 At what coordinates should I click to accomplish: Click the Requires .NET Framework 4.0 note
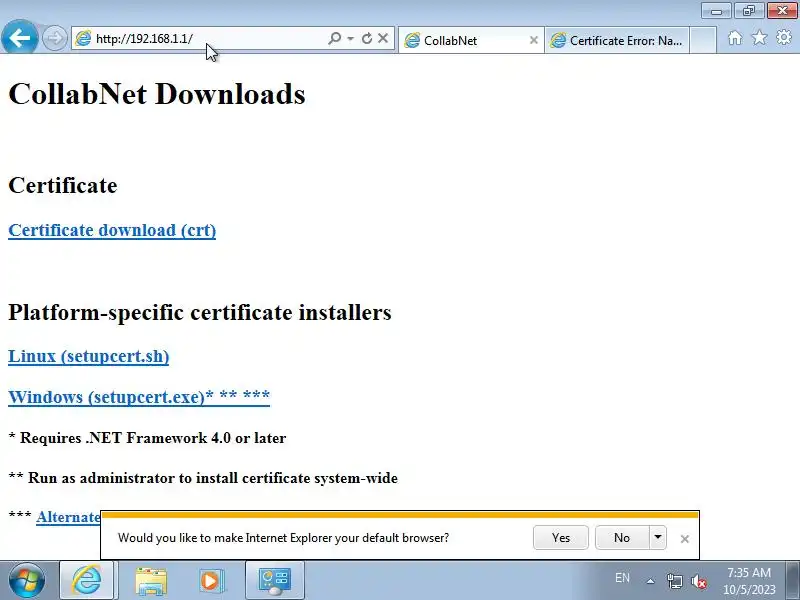coord(147,438)
